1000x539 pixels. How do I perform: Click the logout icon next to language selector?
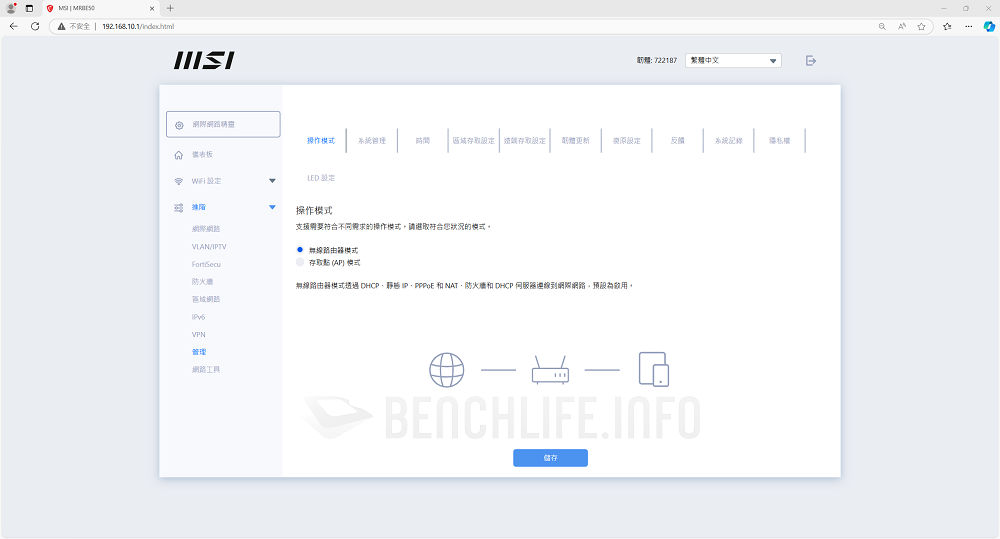click(811, 61)
